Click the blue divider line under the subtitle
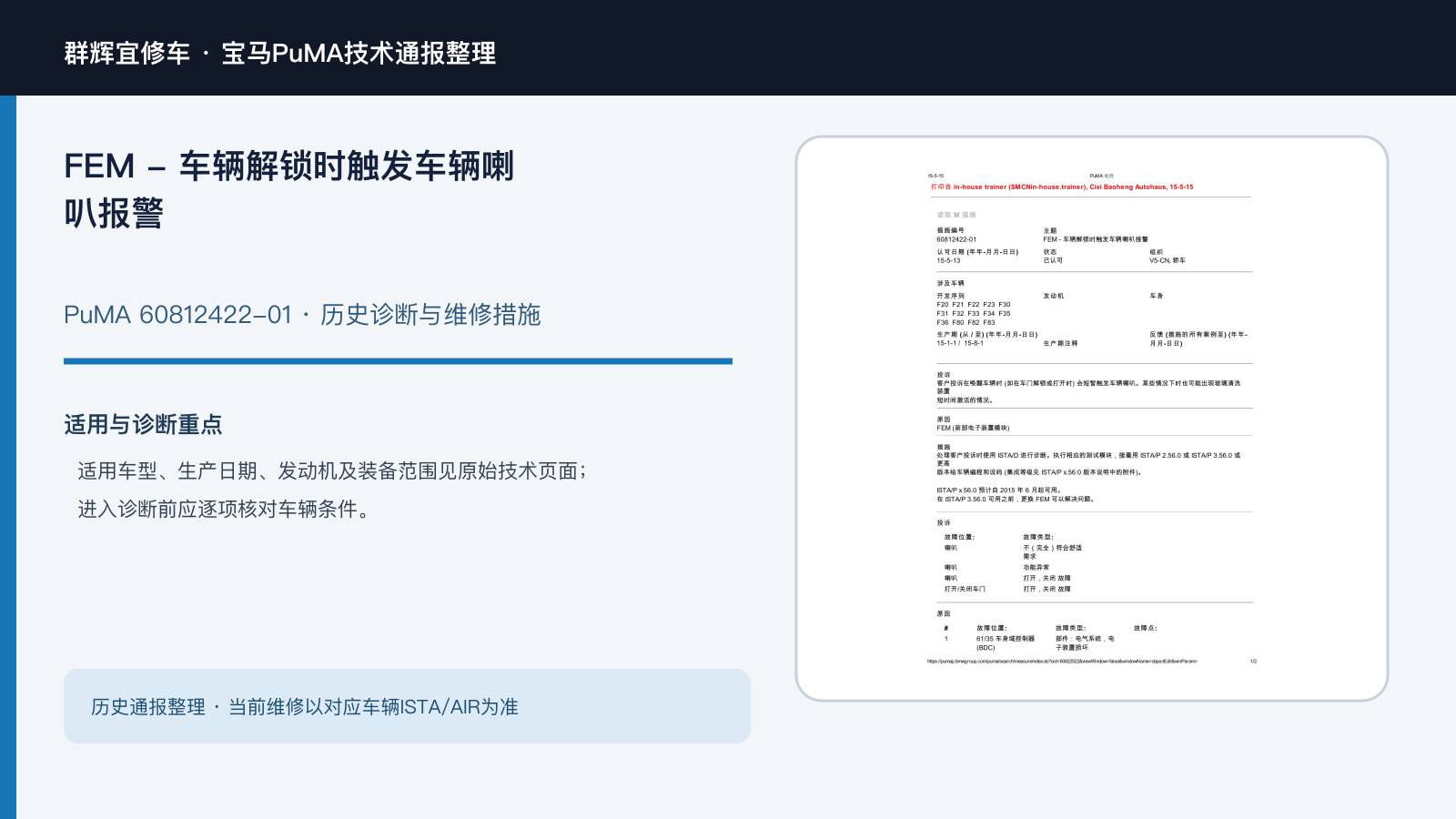The image size is (1456, 819). pyautogui.click(x=398, y=361)
